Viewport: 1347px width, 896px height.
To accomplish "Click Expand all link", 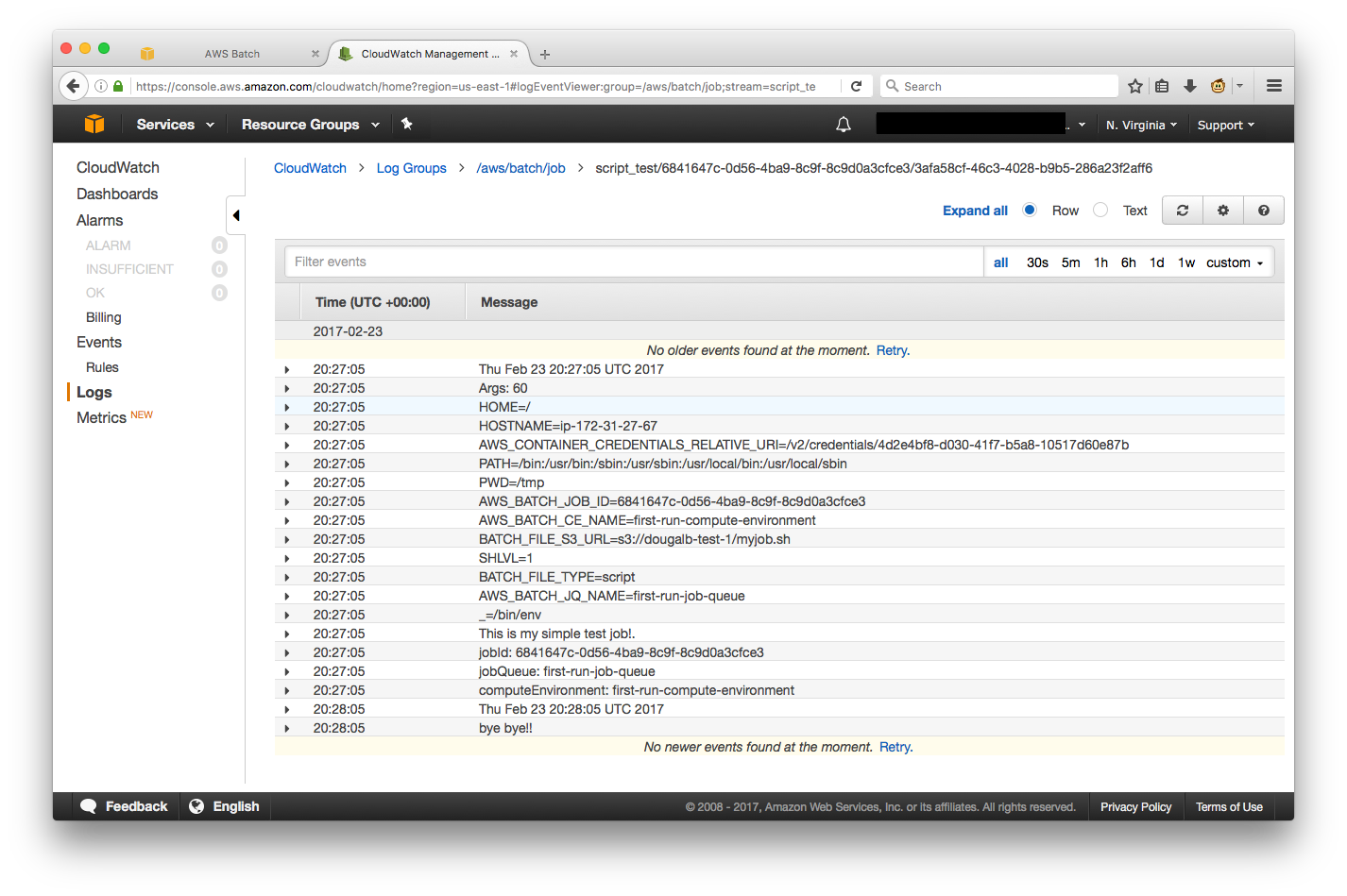I will [975, 211].
